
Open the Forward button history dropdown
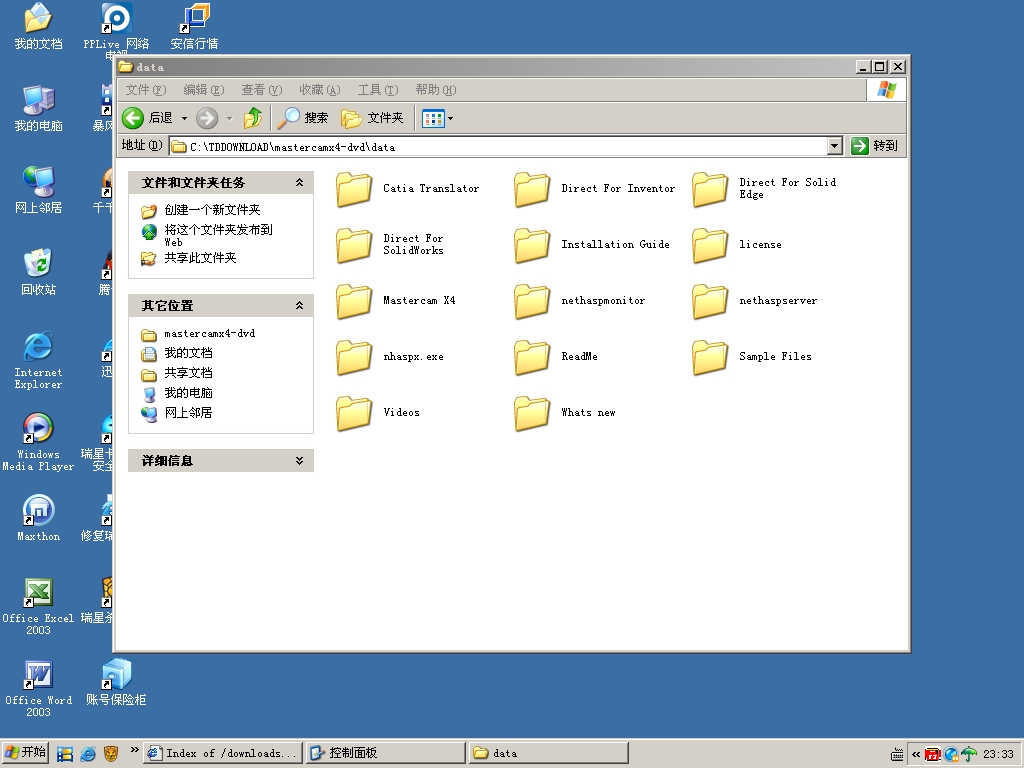point(229,118)
